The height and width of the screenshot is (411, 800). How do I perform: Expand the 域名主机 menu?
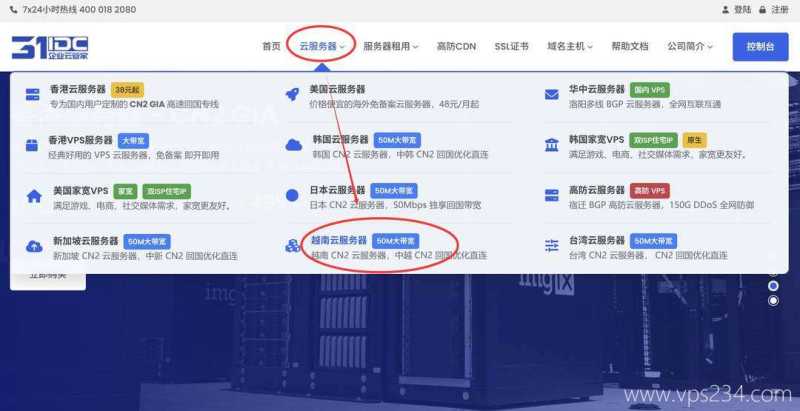570,46
